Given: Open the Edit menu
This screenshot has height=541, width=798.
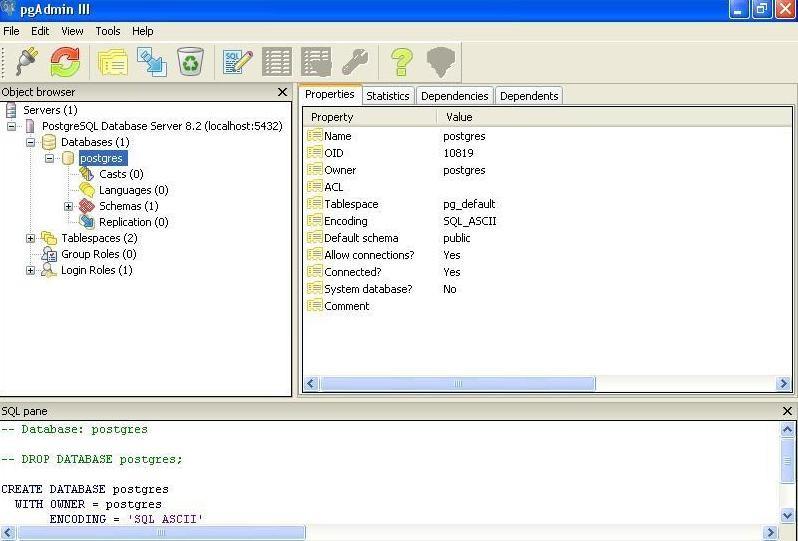Looking at the screenshot, I should click(x=40, y=31).
